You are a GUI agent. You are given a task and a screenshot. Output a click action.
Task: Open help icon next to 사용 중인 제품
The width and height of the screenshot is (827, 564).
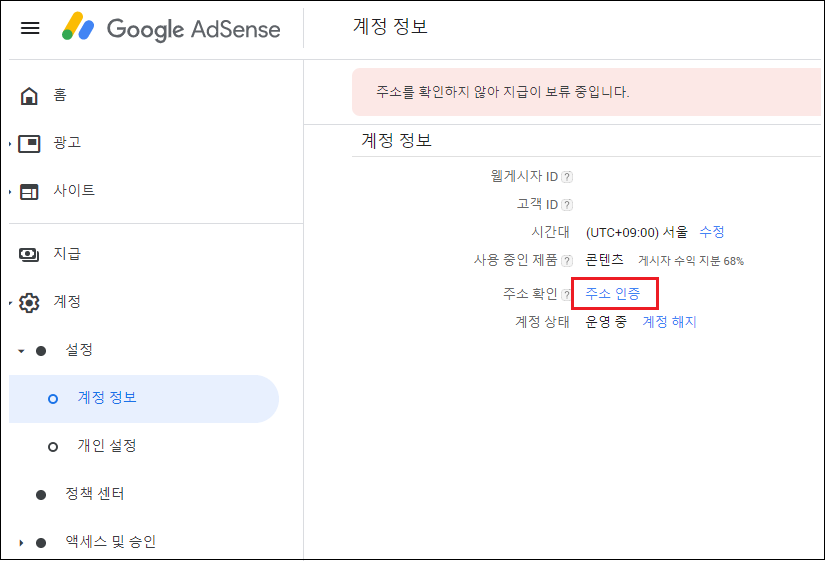(567, 261)
